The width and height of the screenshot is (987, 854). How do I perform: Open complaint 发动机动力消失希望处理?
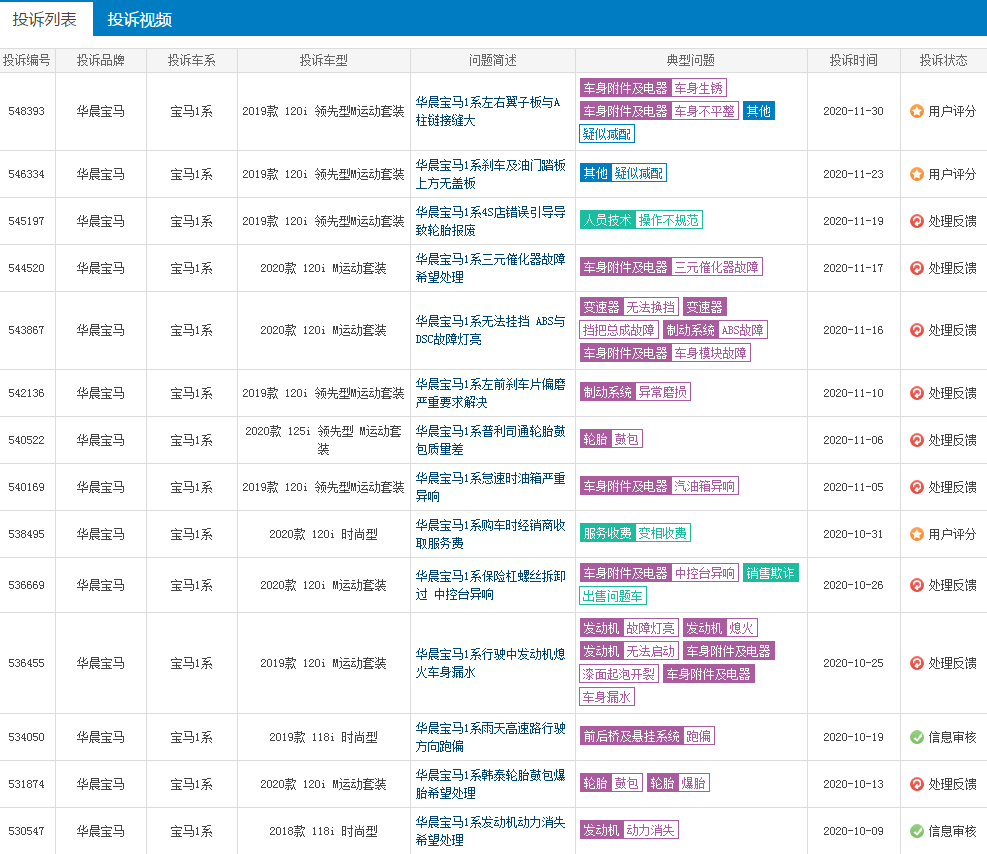click(x=491, y=831)
